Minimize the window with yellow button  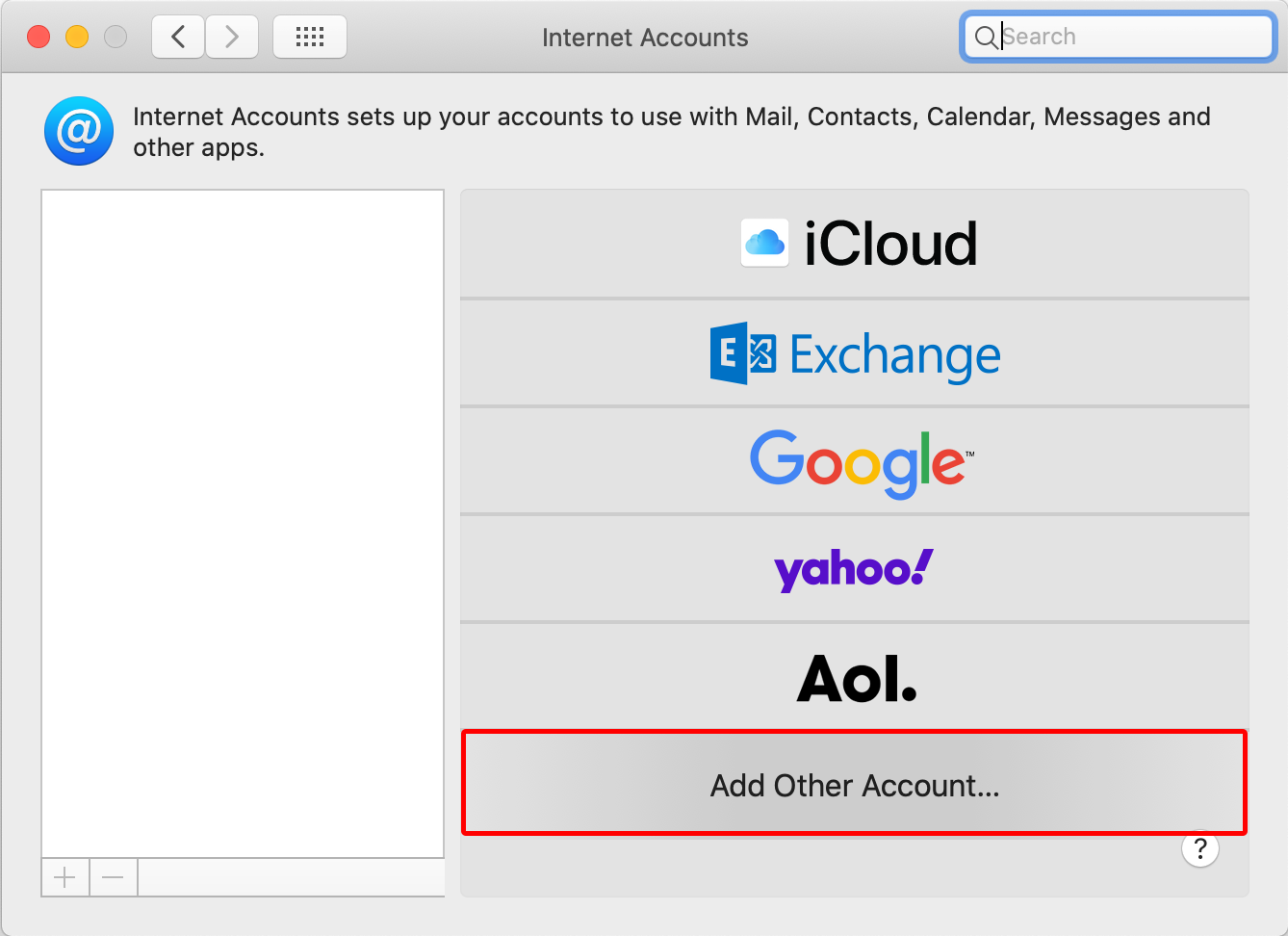pos(77,37)
